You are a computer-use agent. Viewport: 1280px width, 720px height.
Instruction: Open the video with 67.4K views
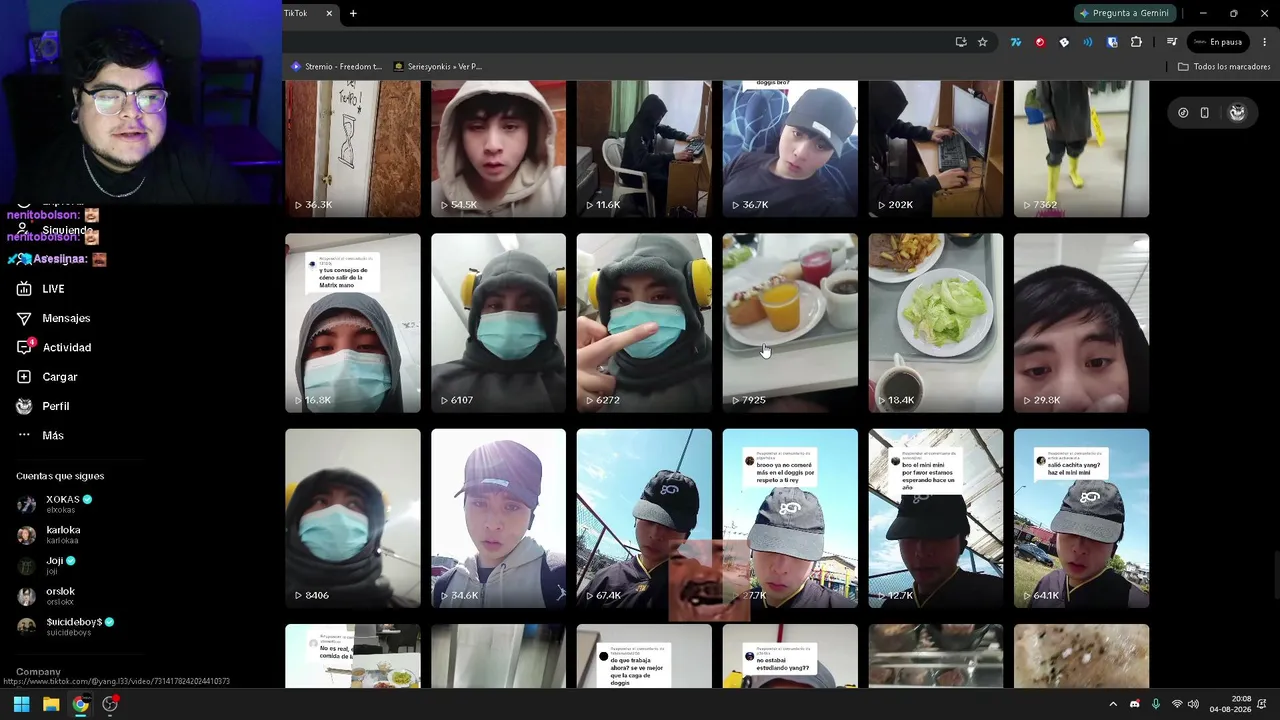[644, 518]
